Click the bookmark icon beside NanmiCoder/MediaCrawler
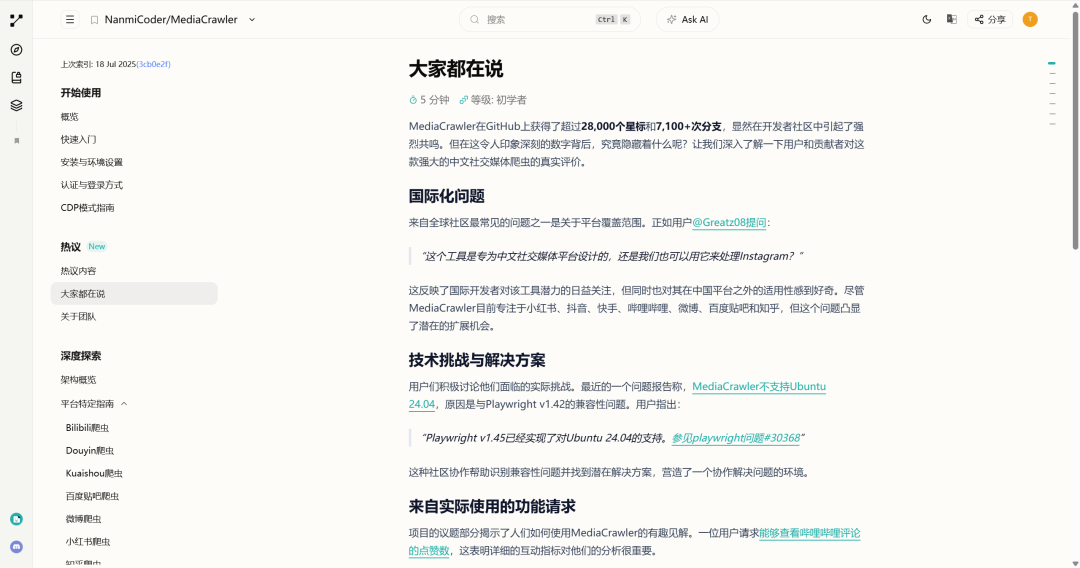The width and height of the screenshot is (1080, 568). (94, 20)
